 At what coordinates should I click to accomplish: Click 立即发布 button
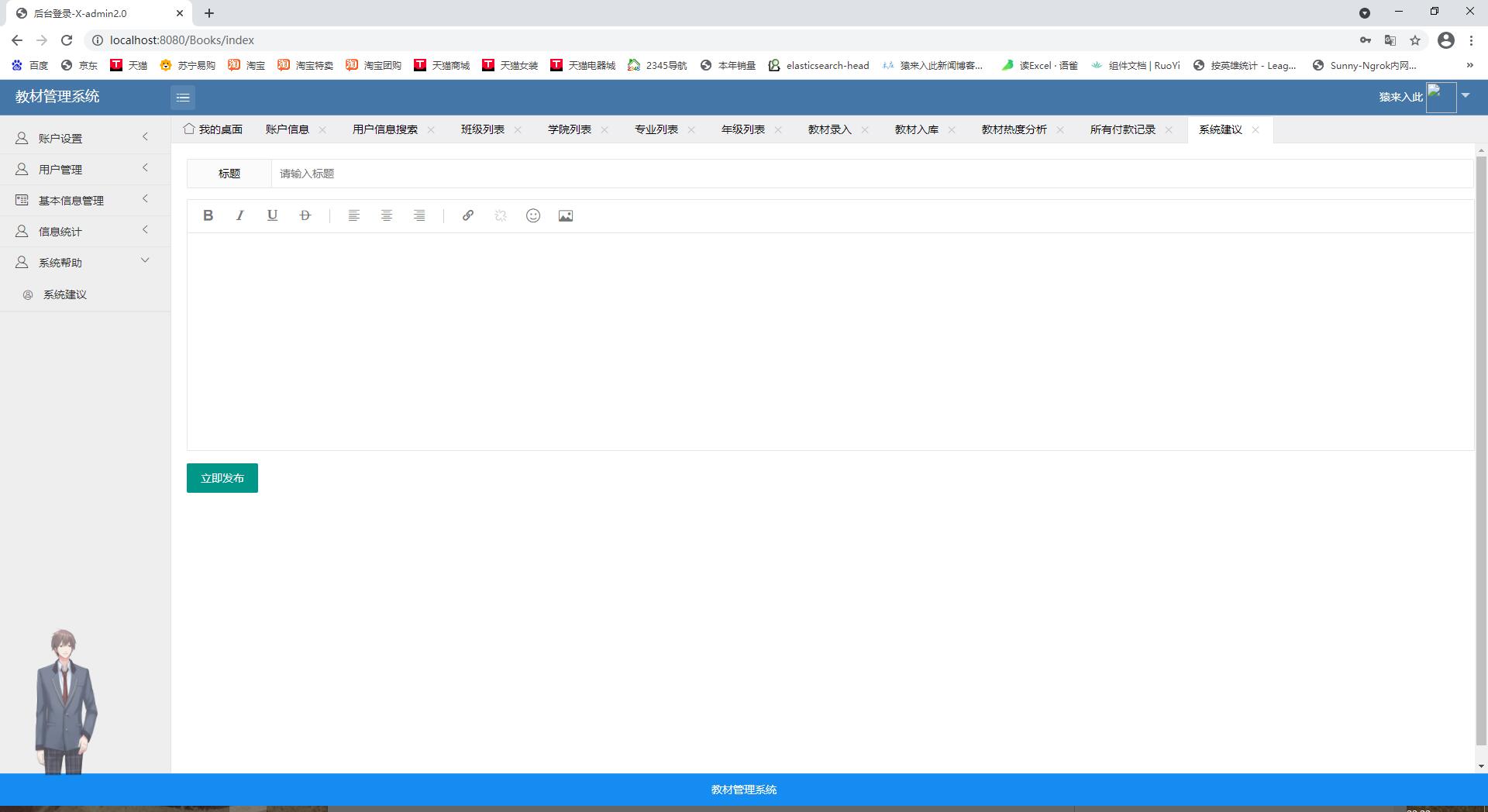click(222, 478)
